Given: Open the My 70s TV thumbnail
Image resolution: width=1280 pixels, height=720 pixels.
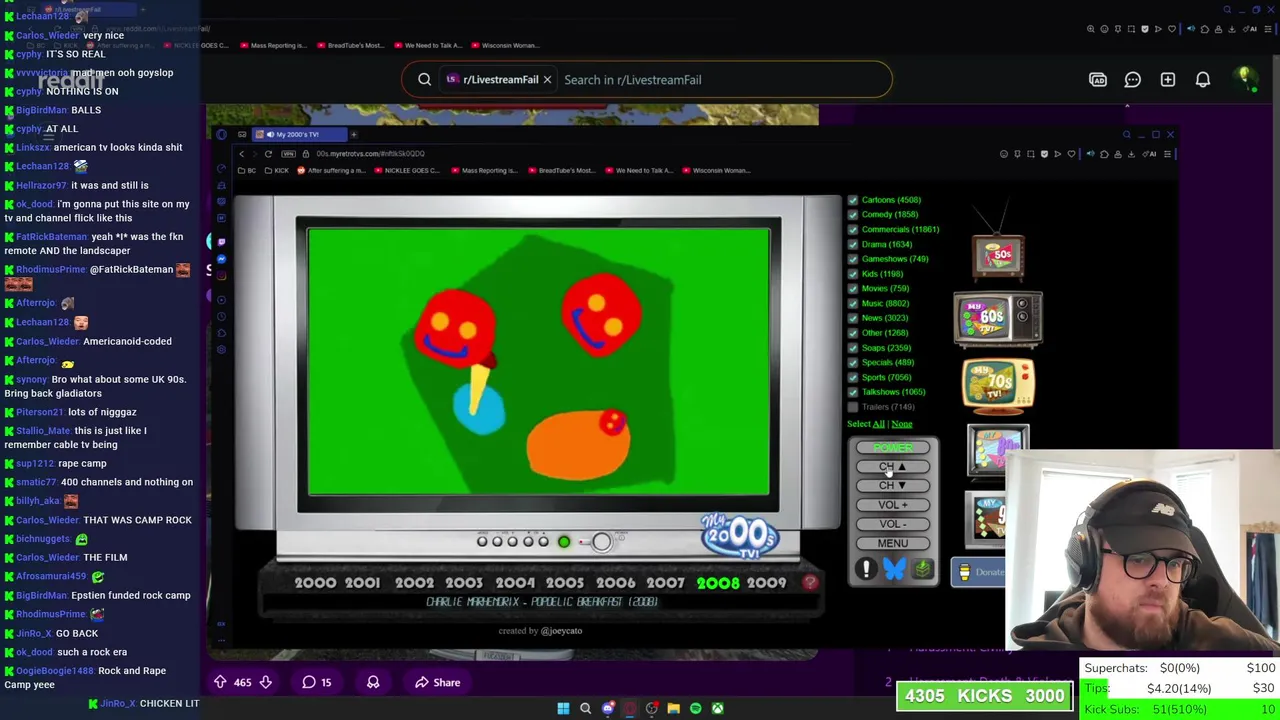Looking at the screenshot, I should tap(998, 385).
